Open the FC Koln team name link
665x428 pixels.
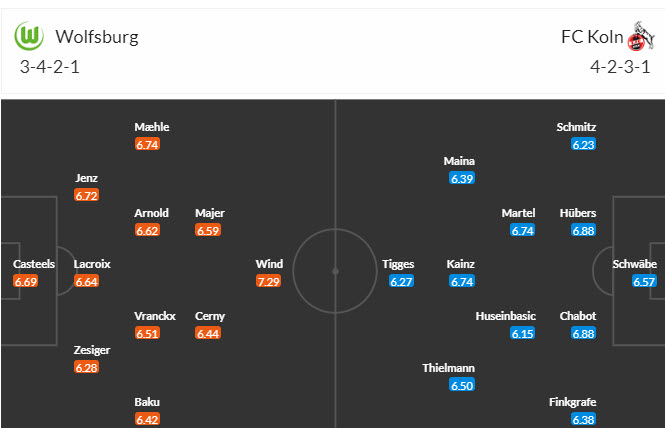pos(590,38)
